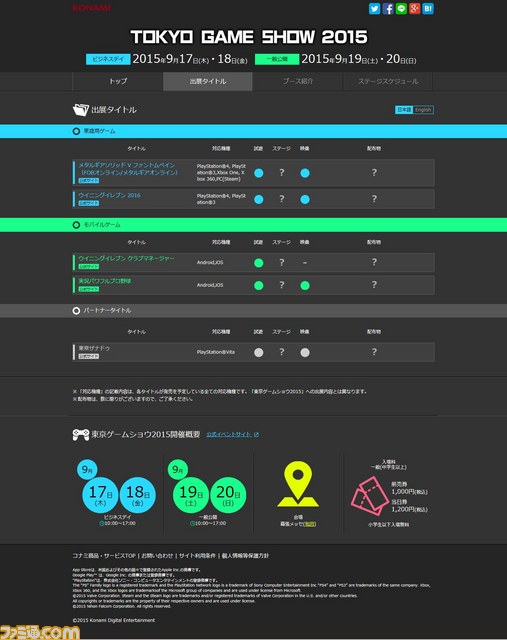Image resolution: width=507 pixels, height=640 pixels.
Task: Open コナミ商品・サービスTOP footer link
Action: (104, 556)
